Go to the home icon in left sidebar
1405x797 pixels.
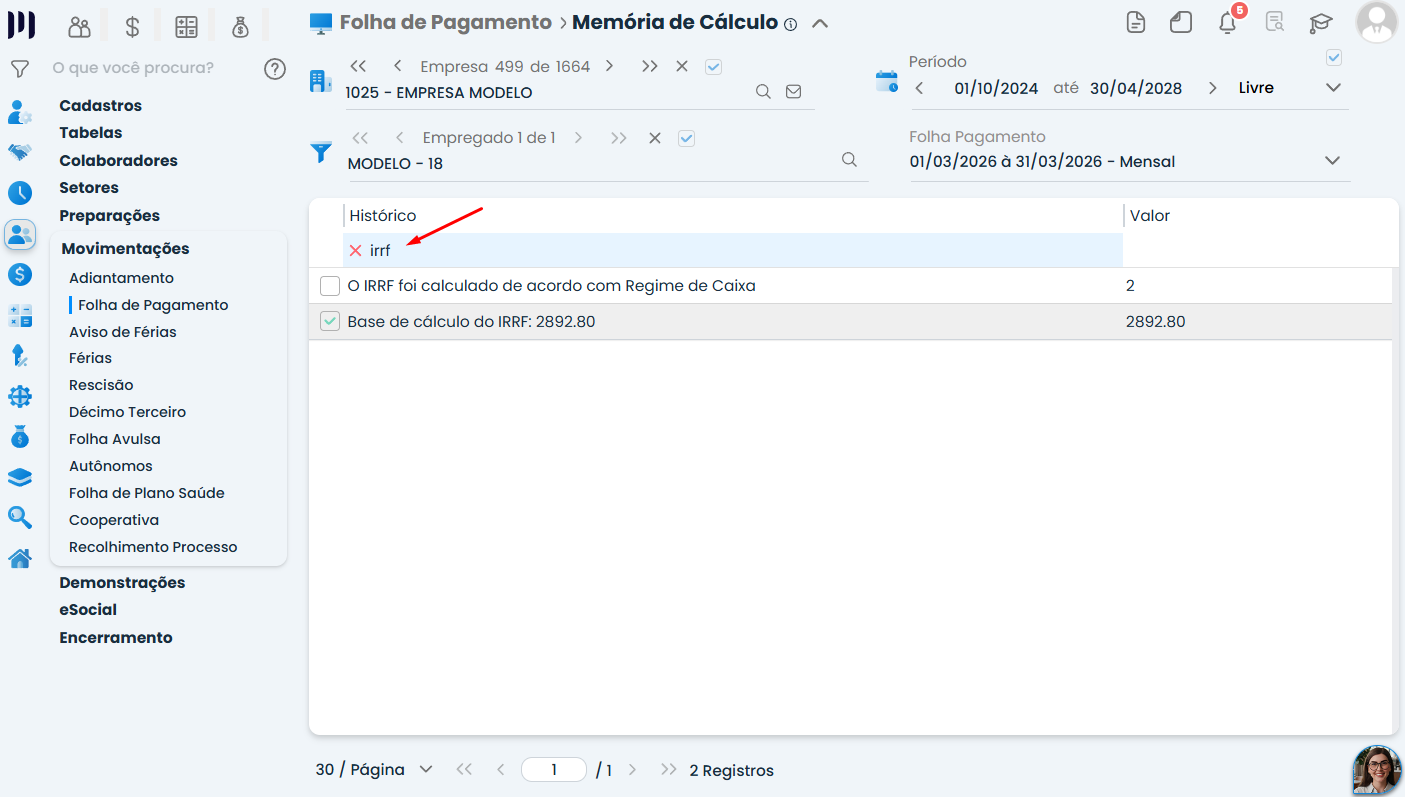pyautogui.click(x=19, y=558)
